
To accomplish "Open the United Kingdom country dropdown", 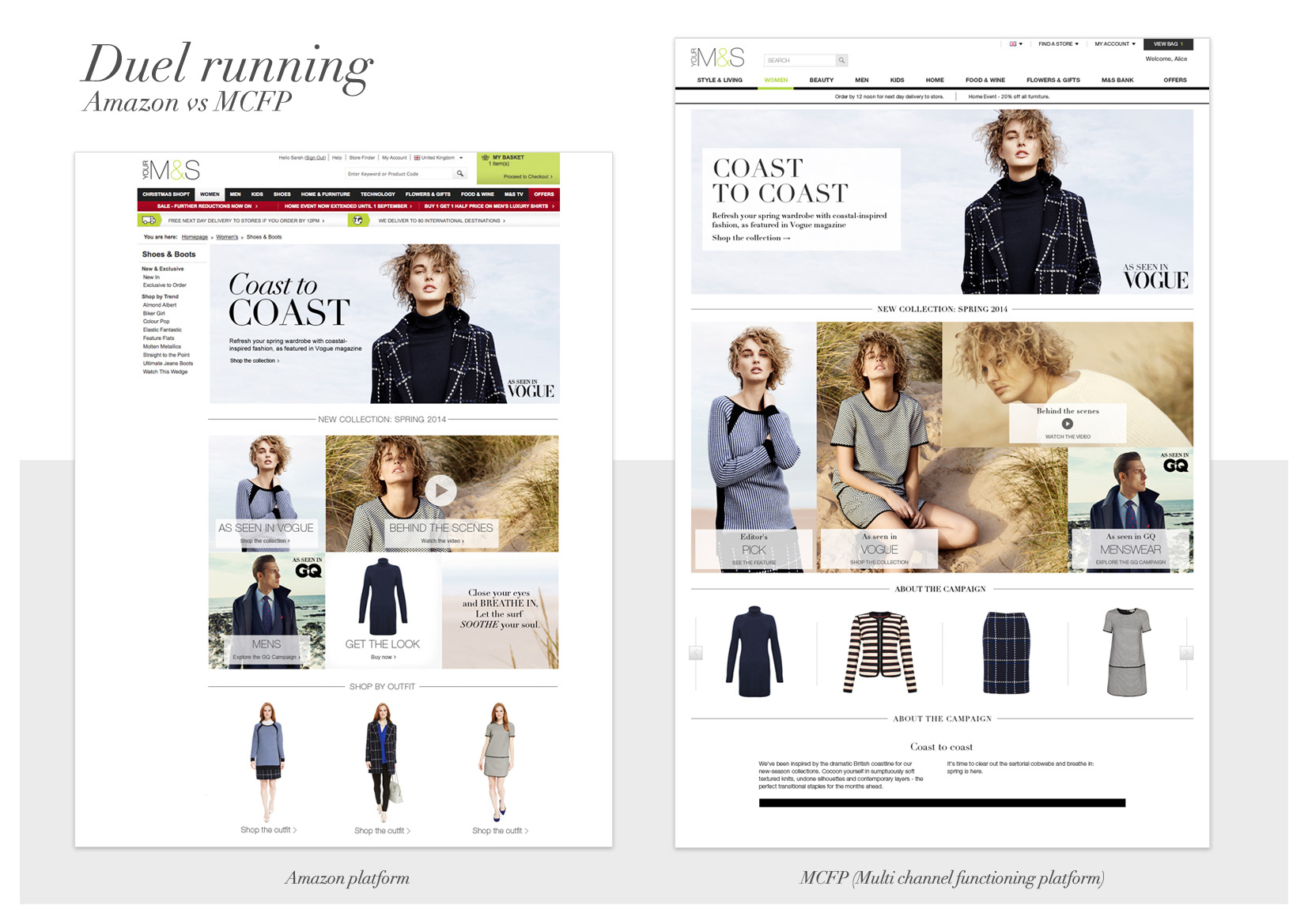I will [439, 158].
